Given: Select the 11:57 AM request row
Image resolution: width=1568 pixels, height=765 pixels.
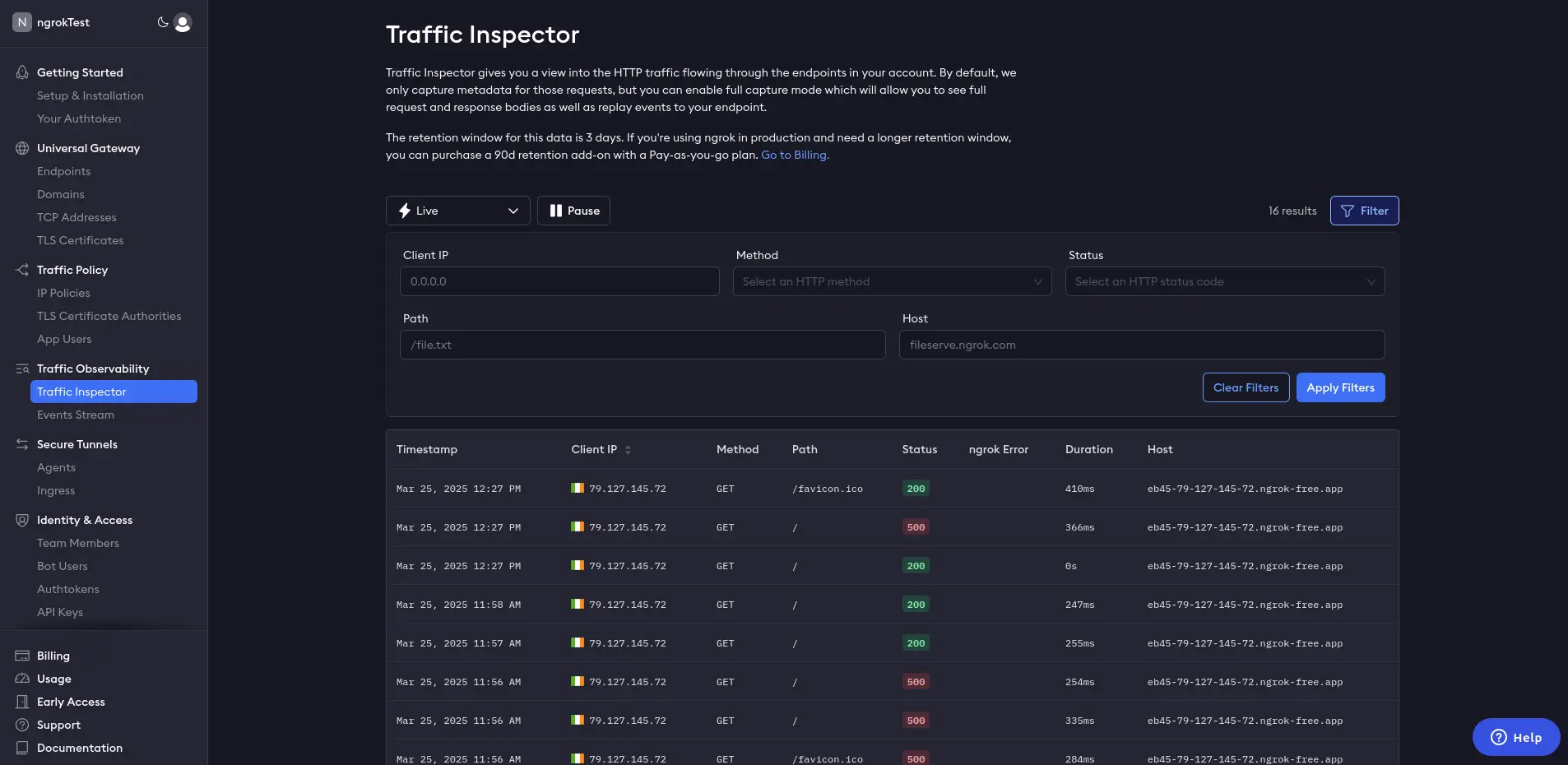Looking at the screenshot, I should pyautogui.click(x=893, y=643).
